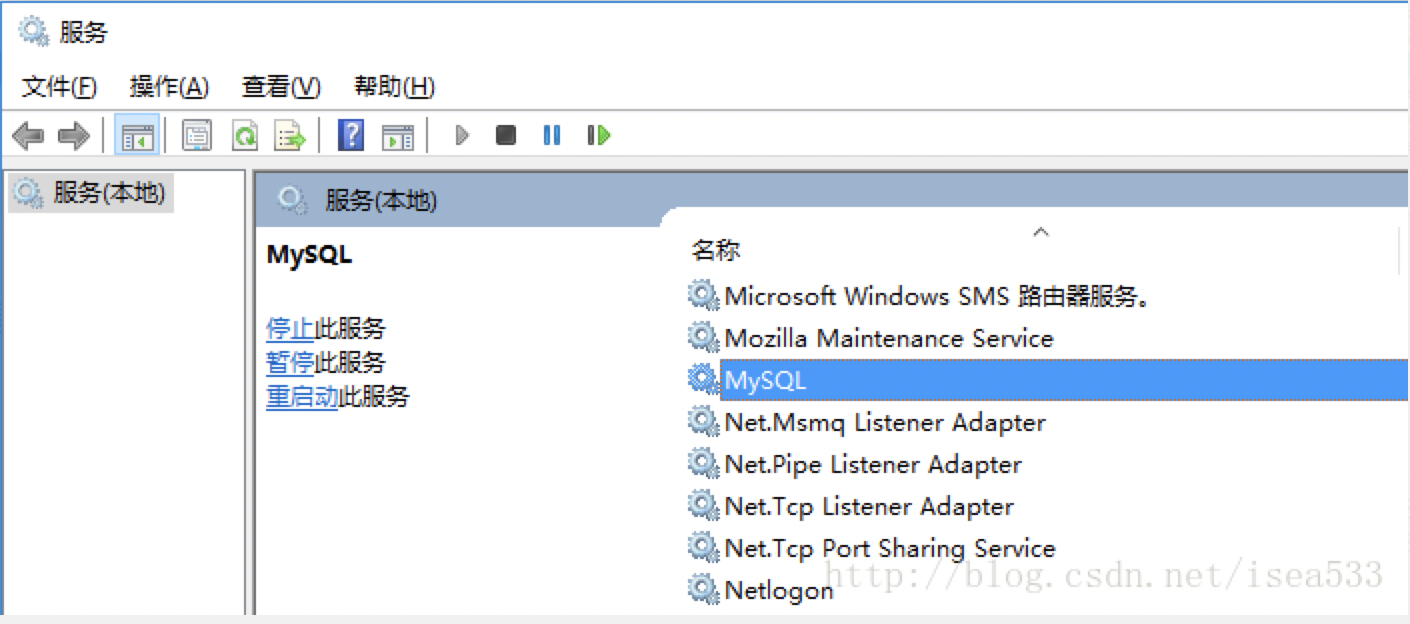1410x624 pixels.
Task: Pause the service with pause icon
Action: click(x=552, y=135)
